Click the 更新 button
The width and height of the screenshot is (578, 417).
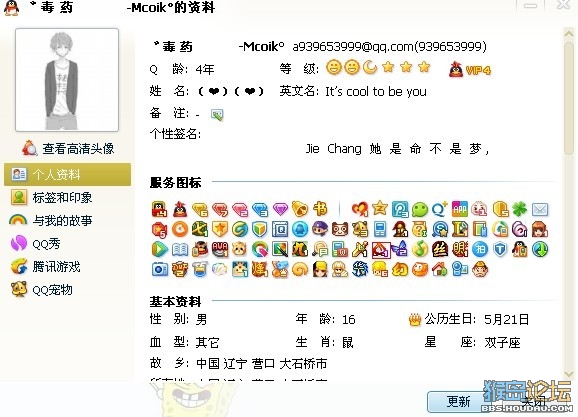pyautogui.click(x=458, y=401)
